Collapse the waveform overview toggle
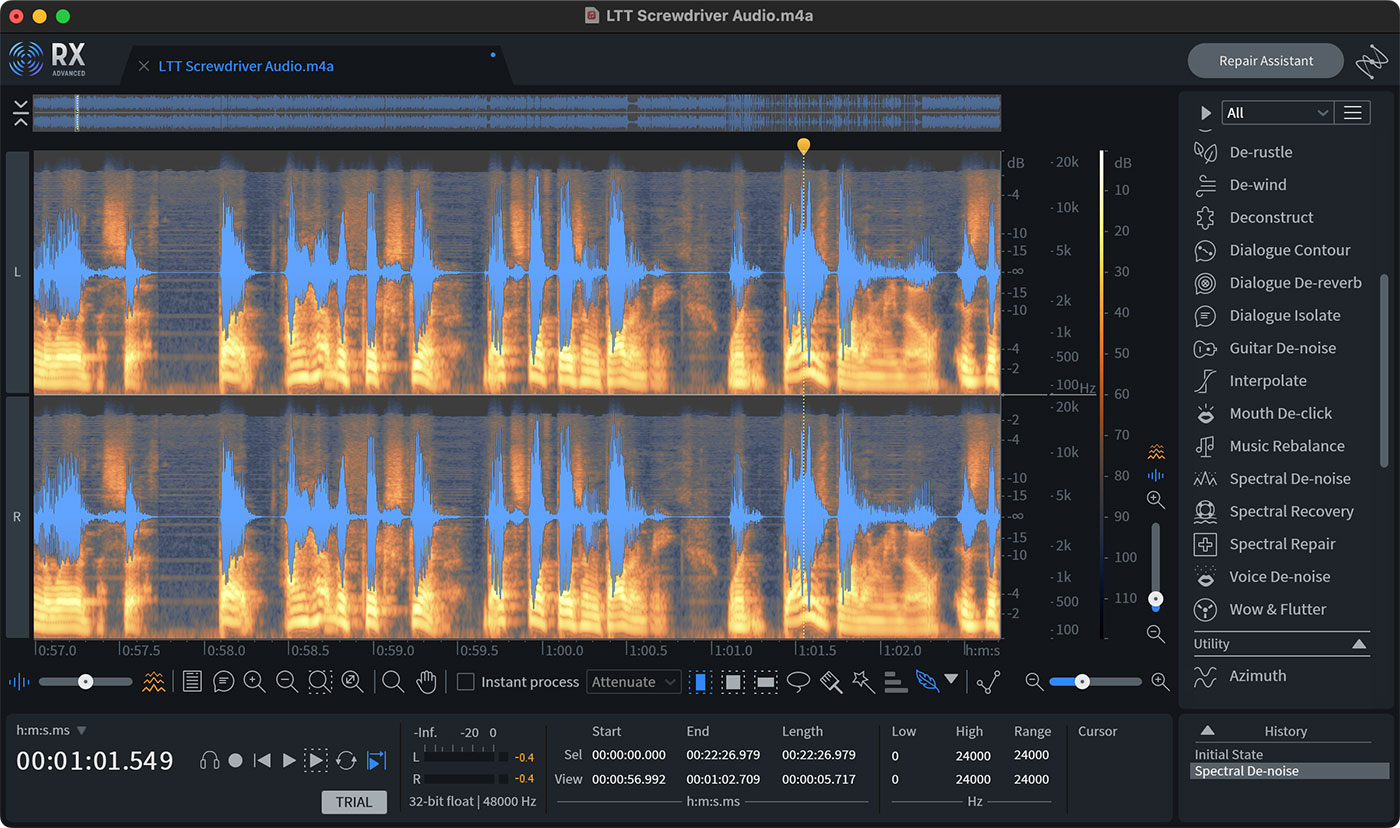 coord(20,113)
